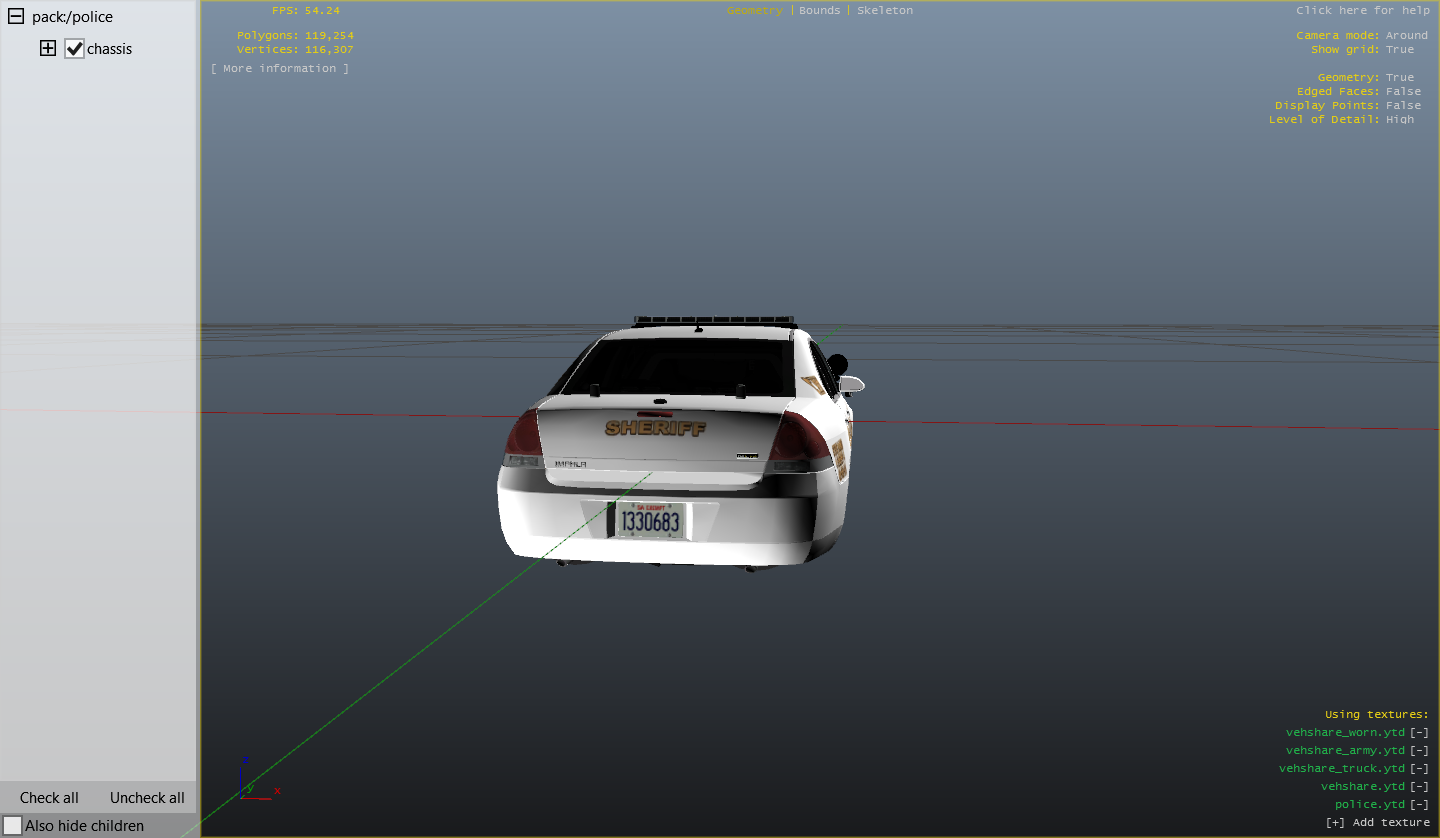
Task: Toggle Display Points False value
Action: coord(1402,105)
